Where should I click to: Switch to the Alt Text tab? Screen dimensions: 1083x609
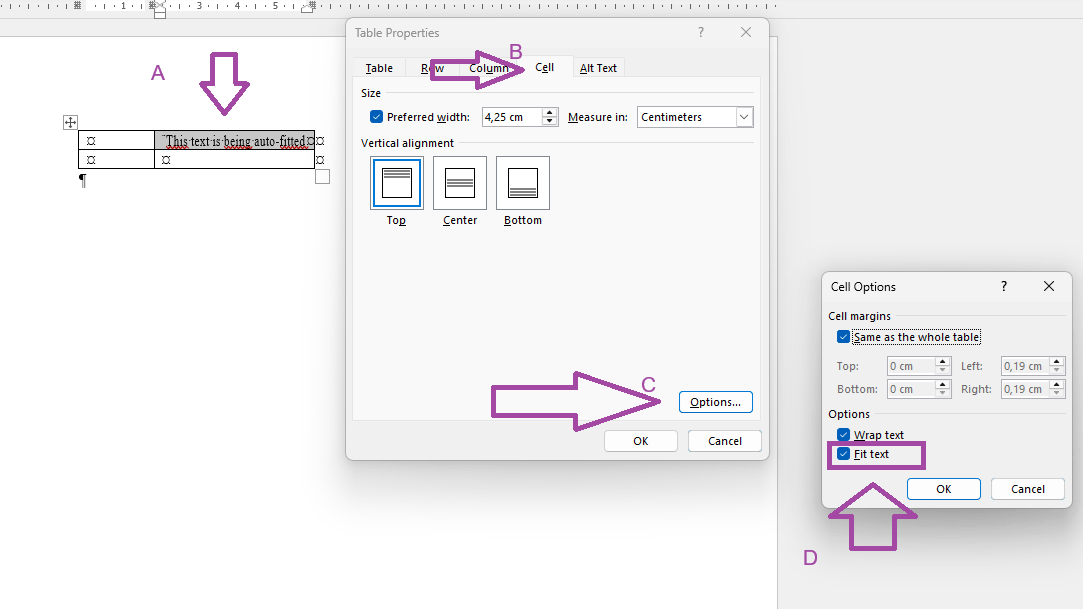[x=598, y=67]
